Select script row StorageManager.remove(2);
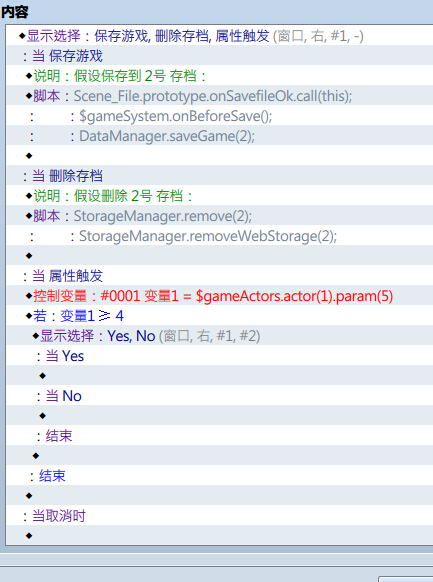Viewport: 433px width, 582px height. pos(220,216)
